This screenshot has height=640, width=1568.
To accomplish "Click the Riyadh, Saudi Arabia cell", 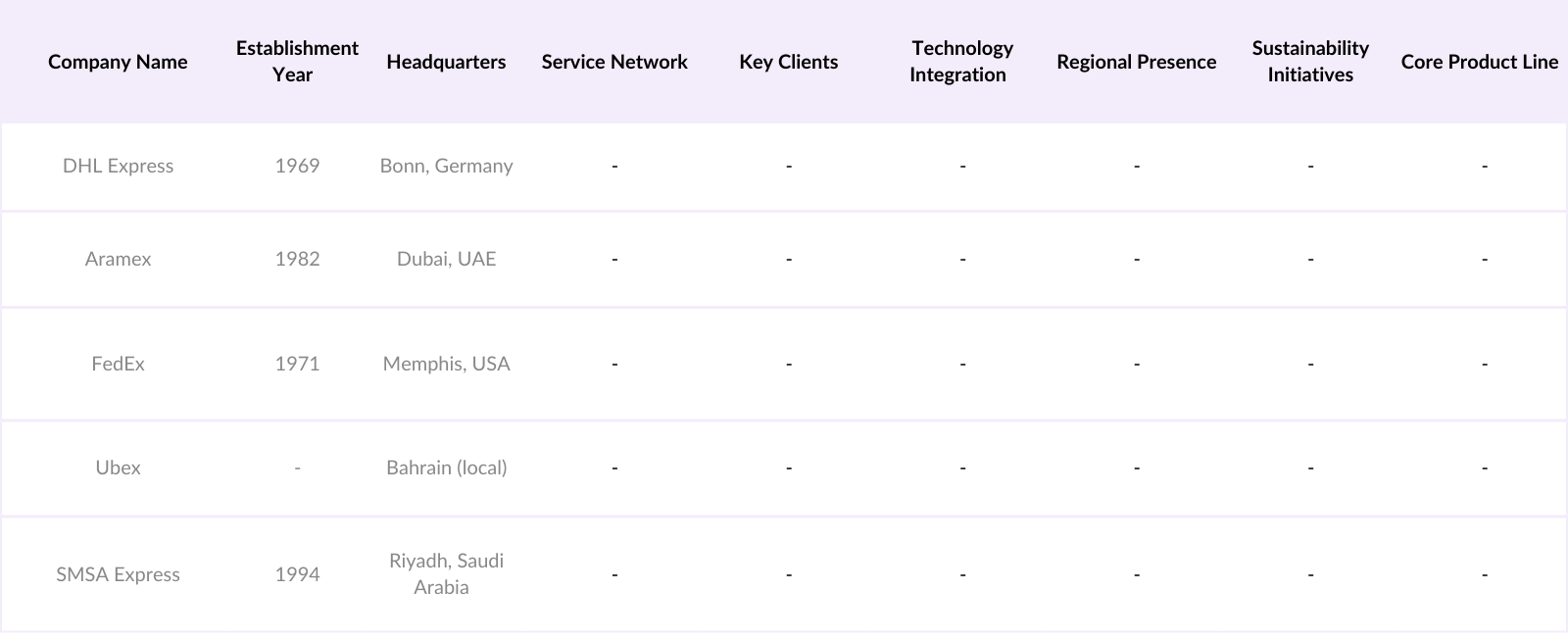I will (446, 574).
